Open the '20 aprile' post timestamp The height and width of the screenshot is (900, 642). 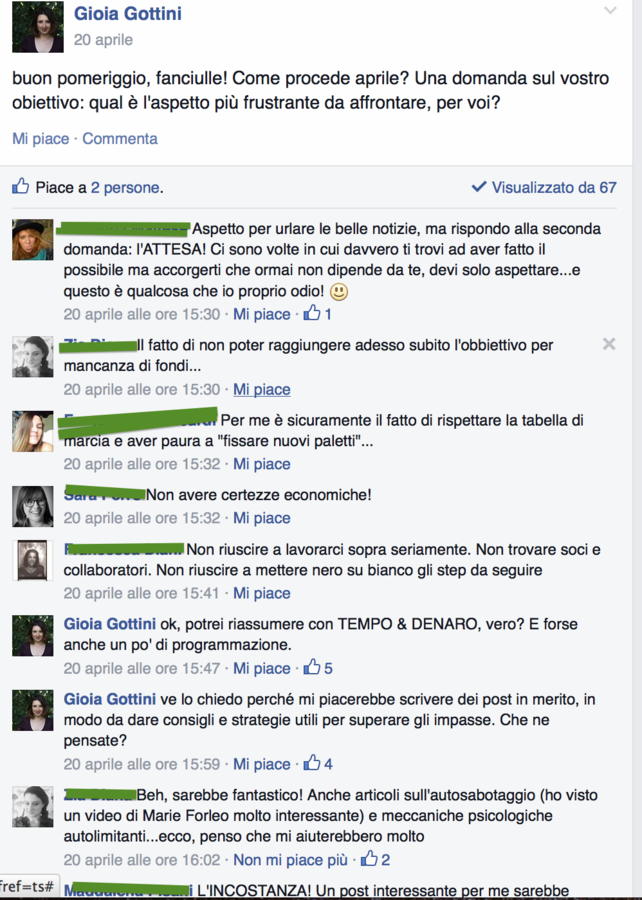click(103, 40)
